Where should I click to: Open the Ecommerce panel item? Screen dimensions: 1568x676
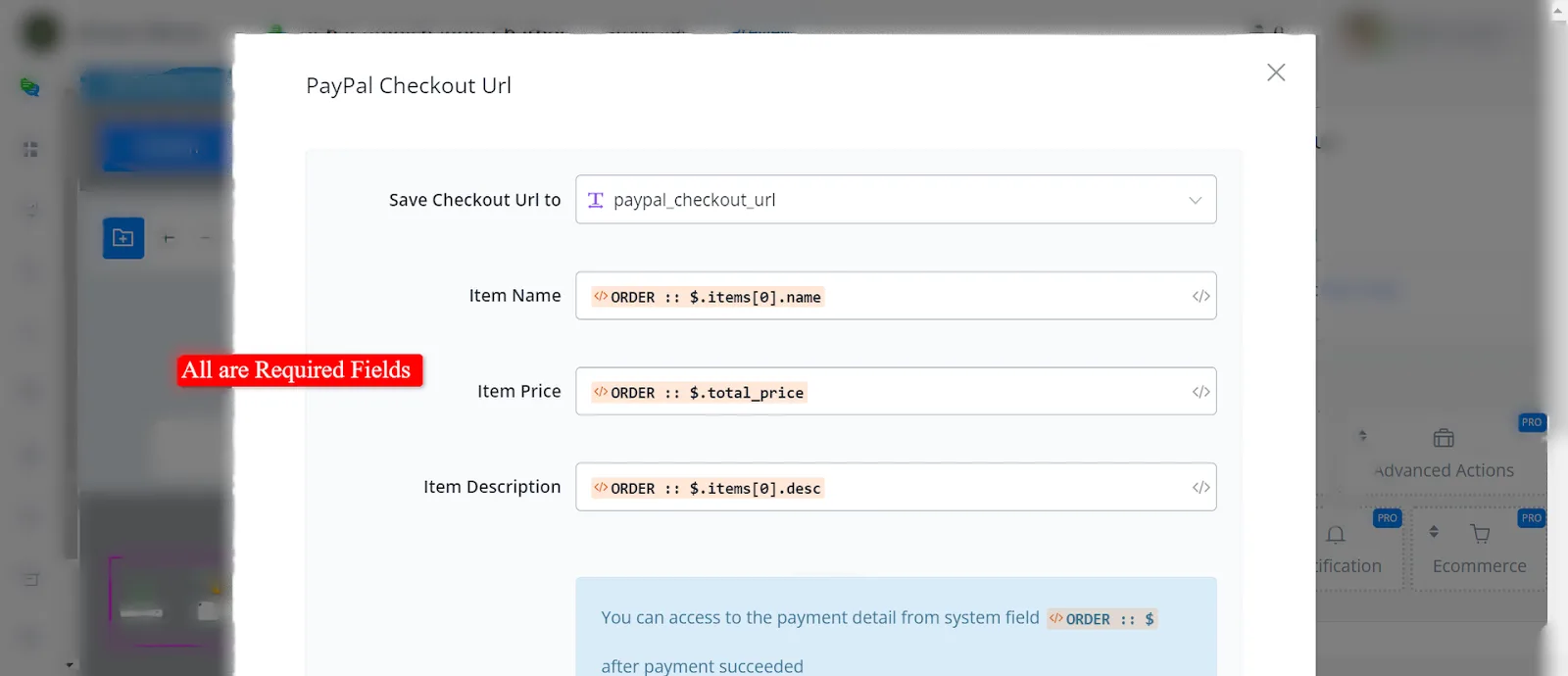1480,549
